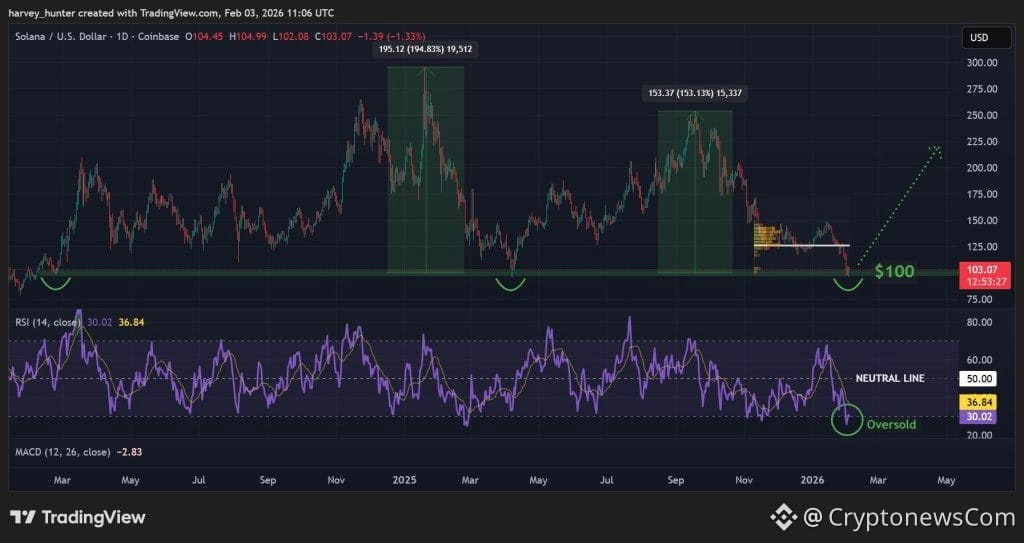This screenshot has width=1024, height=543.
Task: Click the 225.00 price axis label
Action: pyautogui.click(x=982, y=141)
